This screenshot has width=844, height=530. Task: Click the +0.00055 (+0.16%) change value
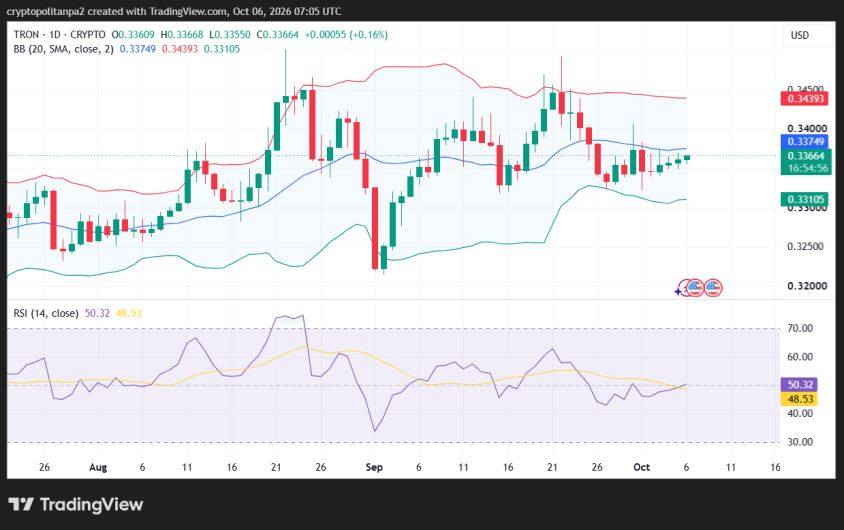pyautogui.click(x=346, y=34)
